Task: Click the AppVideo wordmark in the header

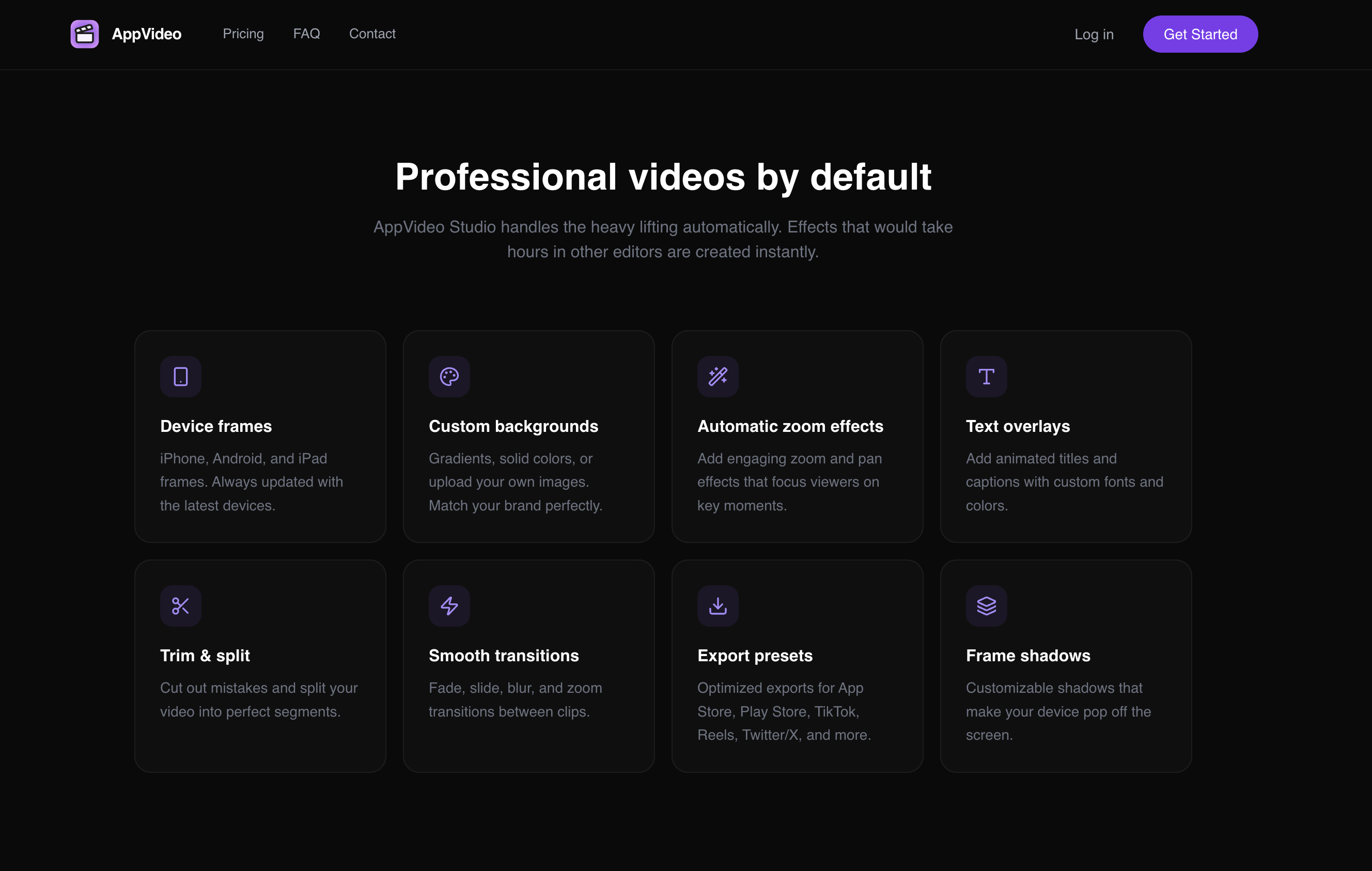Action: point(146,34)
